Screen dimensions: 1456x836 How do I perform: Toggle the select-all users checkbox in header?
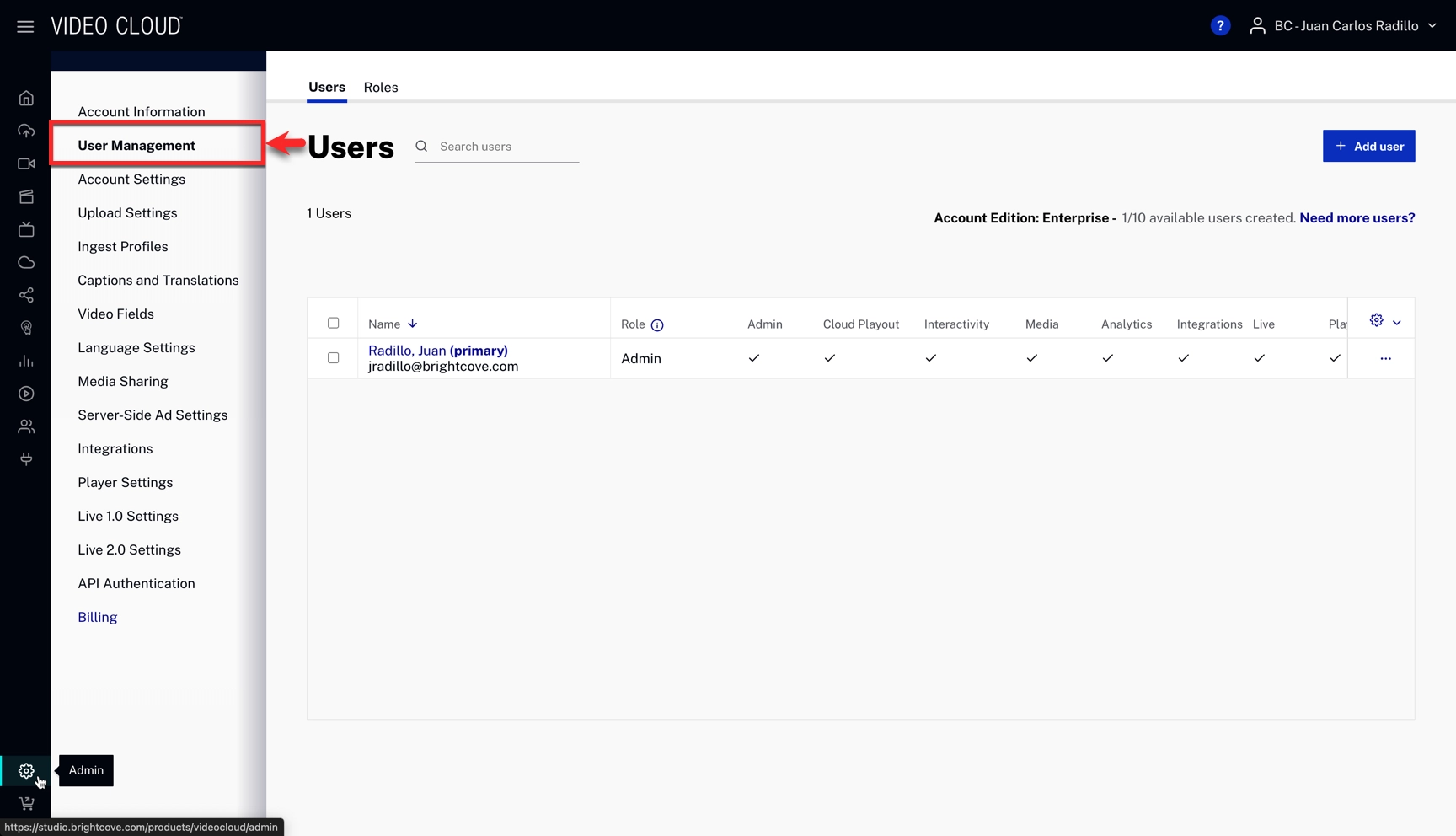[334, 323]
